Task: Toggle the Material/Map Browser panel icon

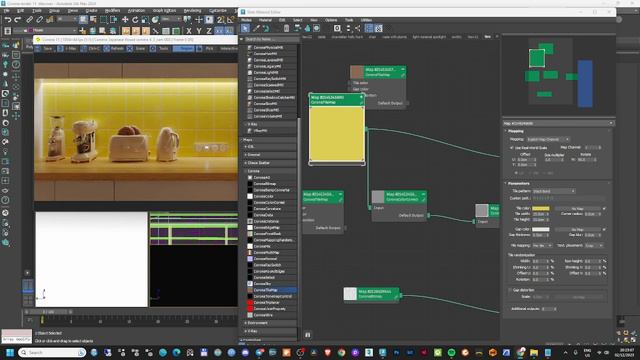Action: [369, 28]
